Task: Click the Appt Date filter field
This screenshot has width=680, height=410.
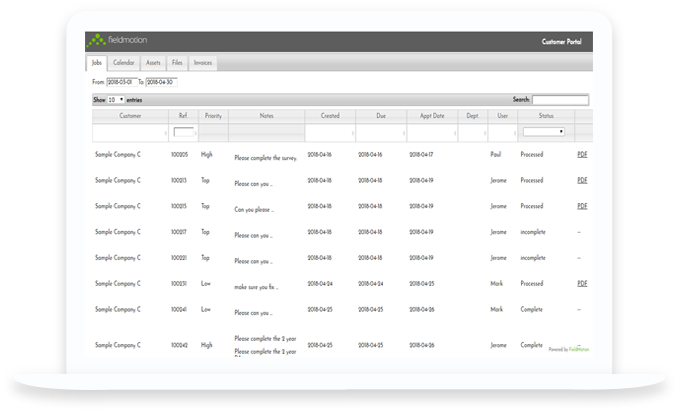Action: (432, 133)
